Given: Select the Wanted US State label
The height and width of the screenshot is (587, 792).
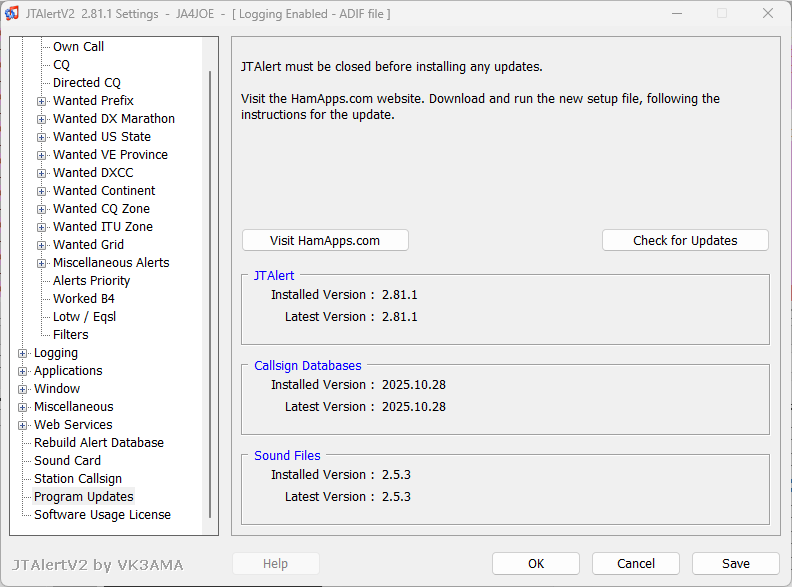Looking at the screenshot, I should 102,137.
